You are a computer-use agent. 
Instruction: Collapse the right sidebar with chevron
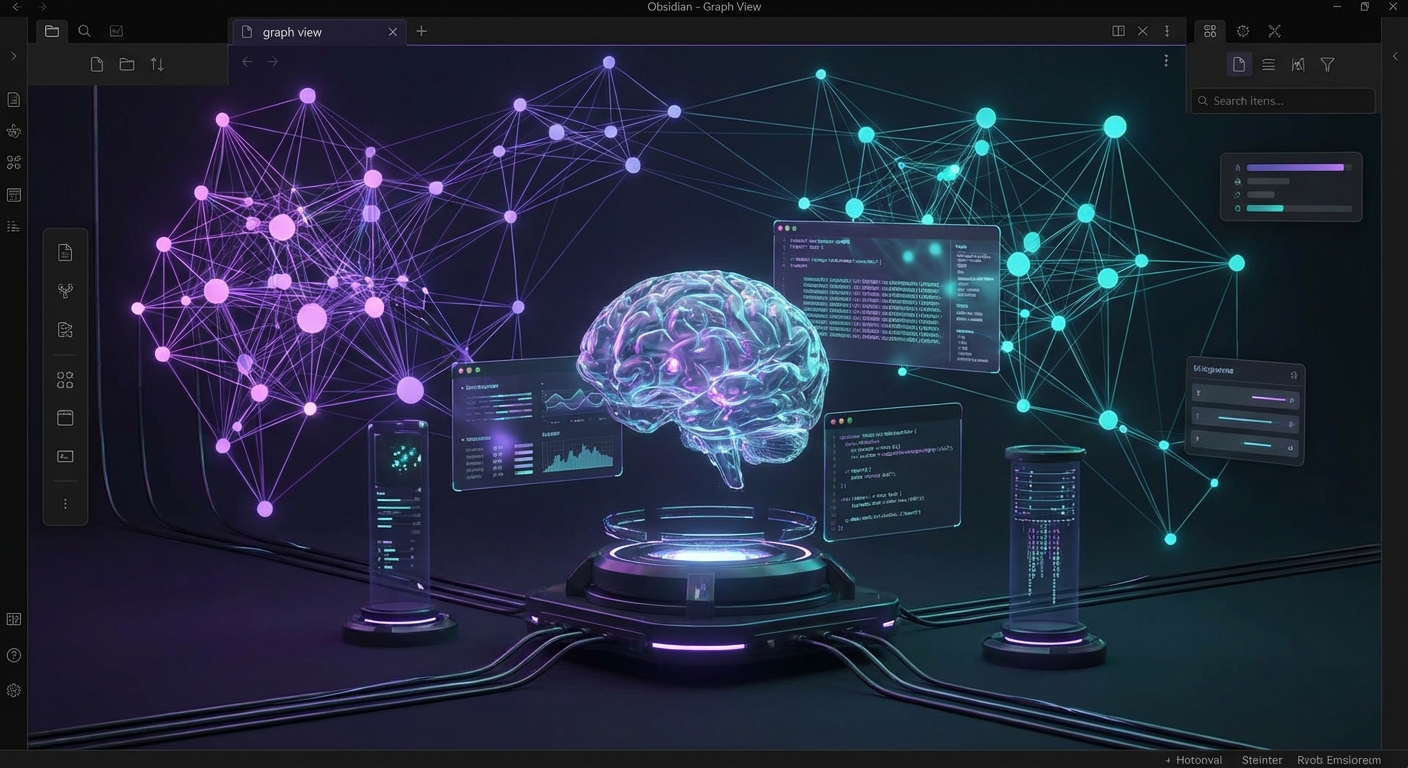click(x=1395, y=56)
